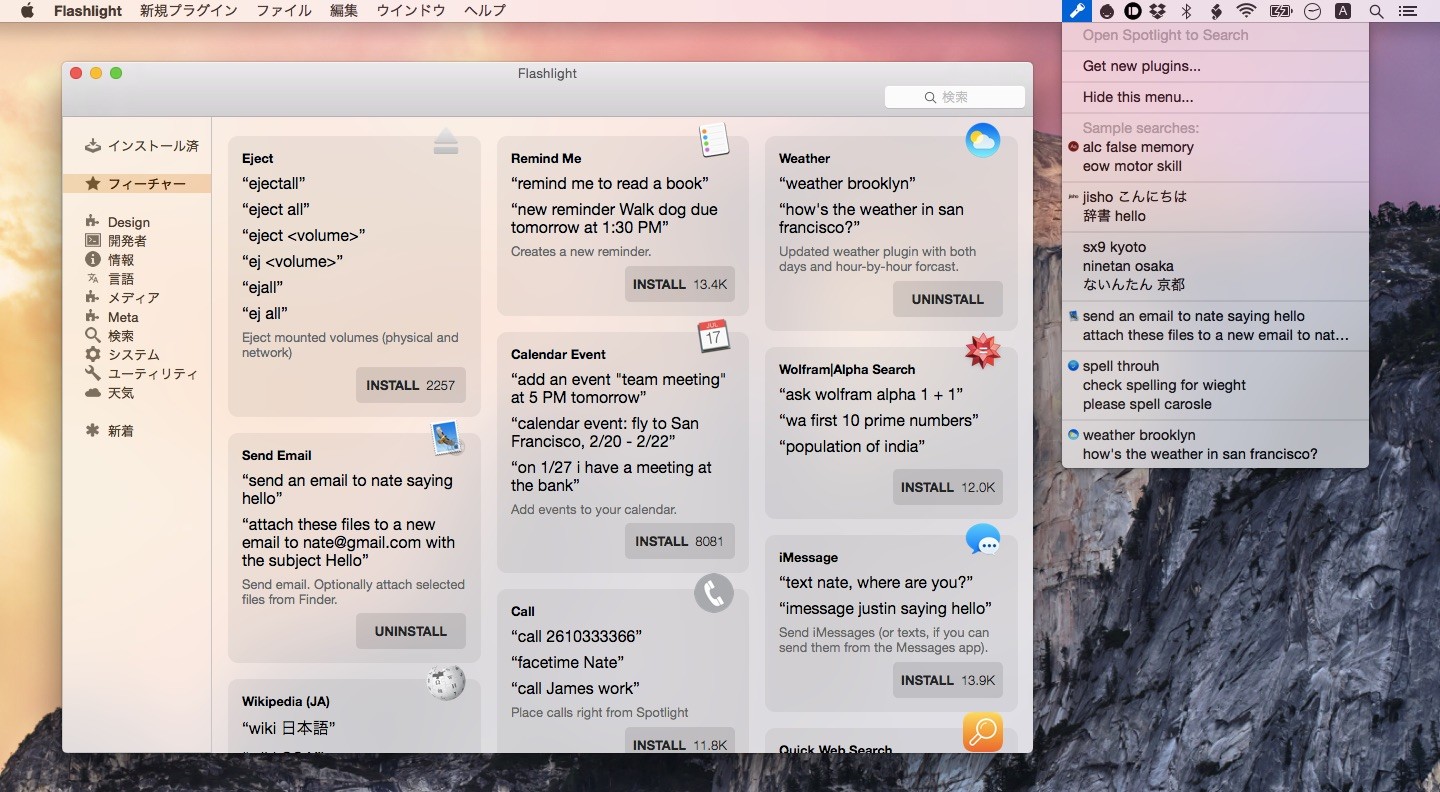Click the "Calendar Event" card title

[558, 354]
